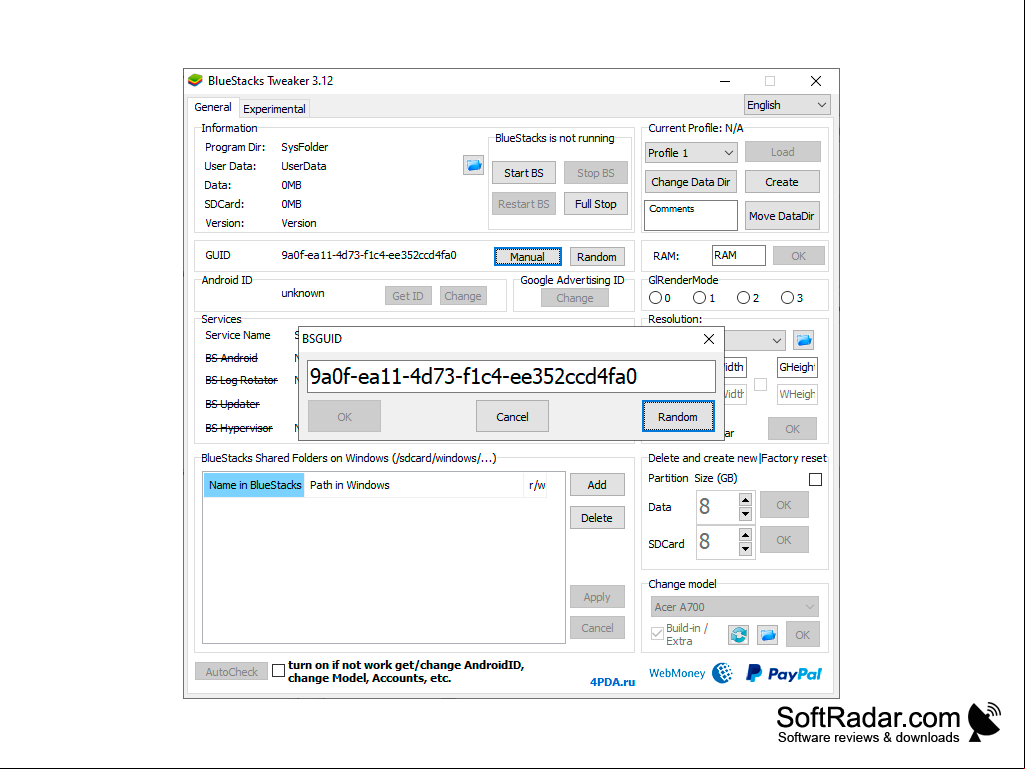The image size is (1025, 769).
Task: Click the BS-Android service name
Action: [231, 358]
